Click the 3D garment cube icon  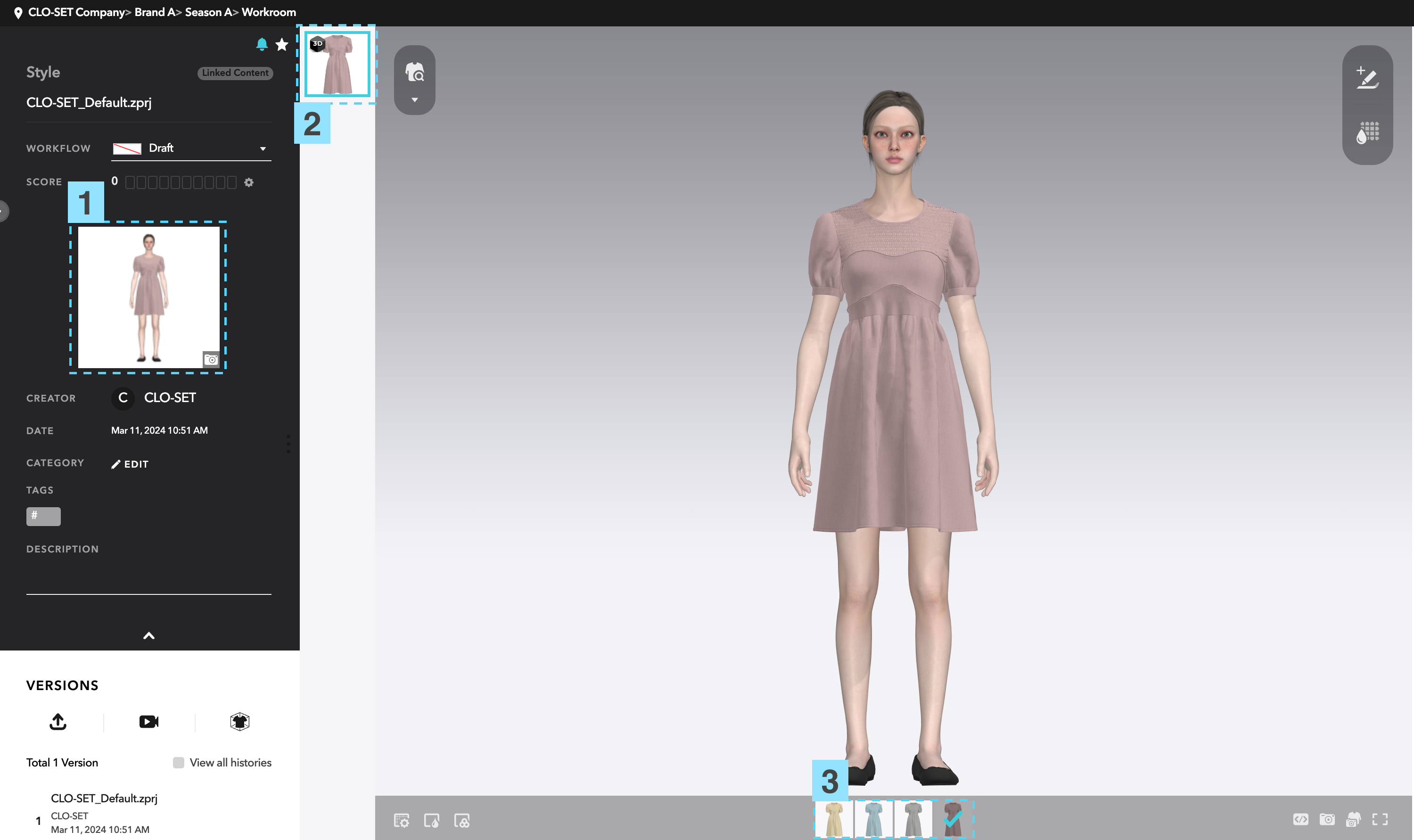click(x=240, y=722)
